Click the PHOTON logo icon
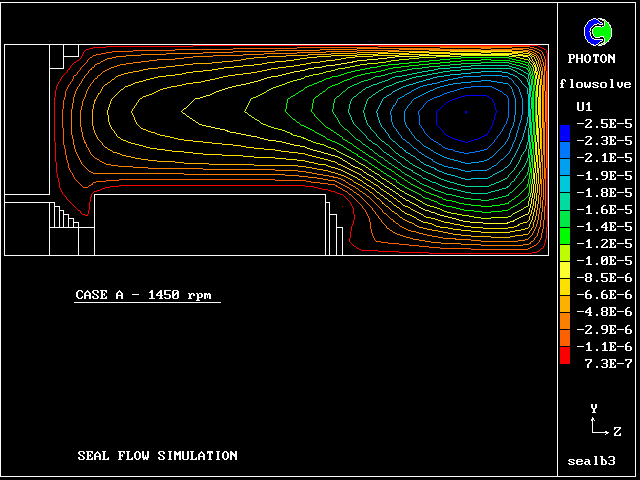Image resolution: width=640 pixels, height=480 pixels. (598, 32)
